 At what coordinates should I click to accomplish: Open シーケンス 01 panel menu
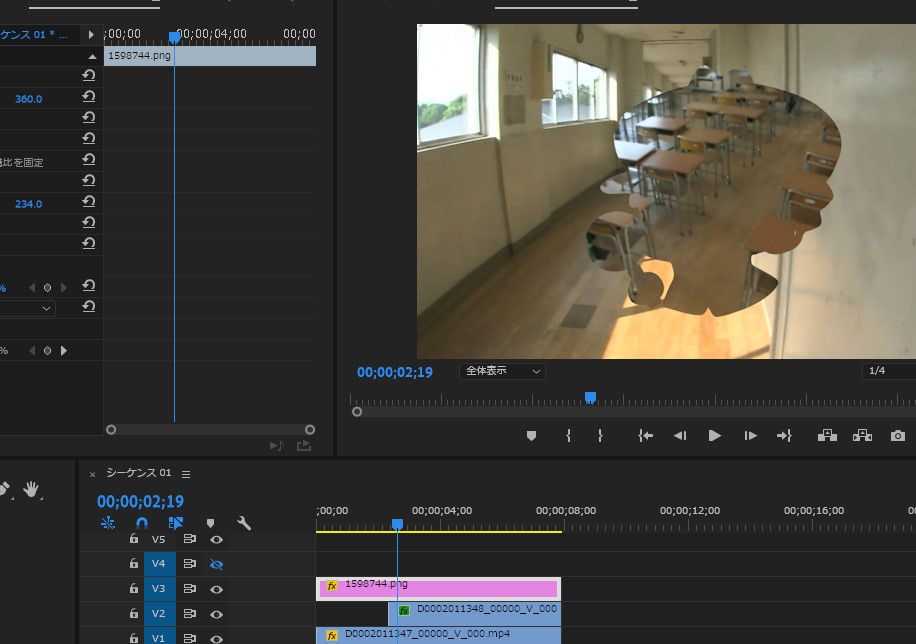186,474
